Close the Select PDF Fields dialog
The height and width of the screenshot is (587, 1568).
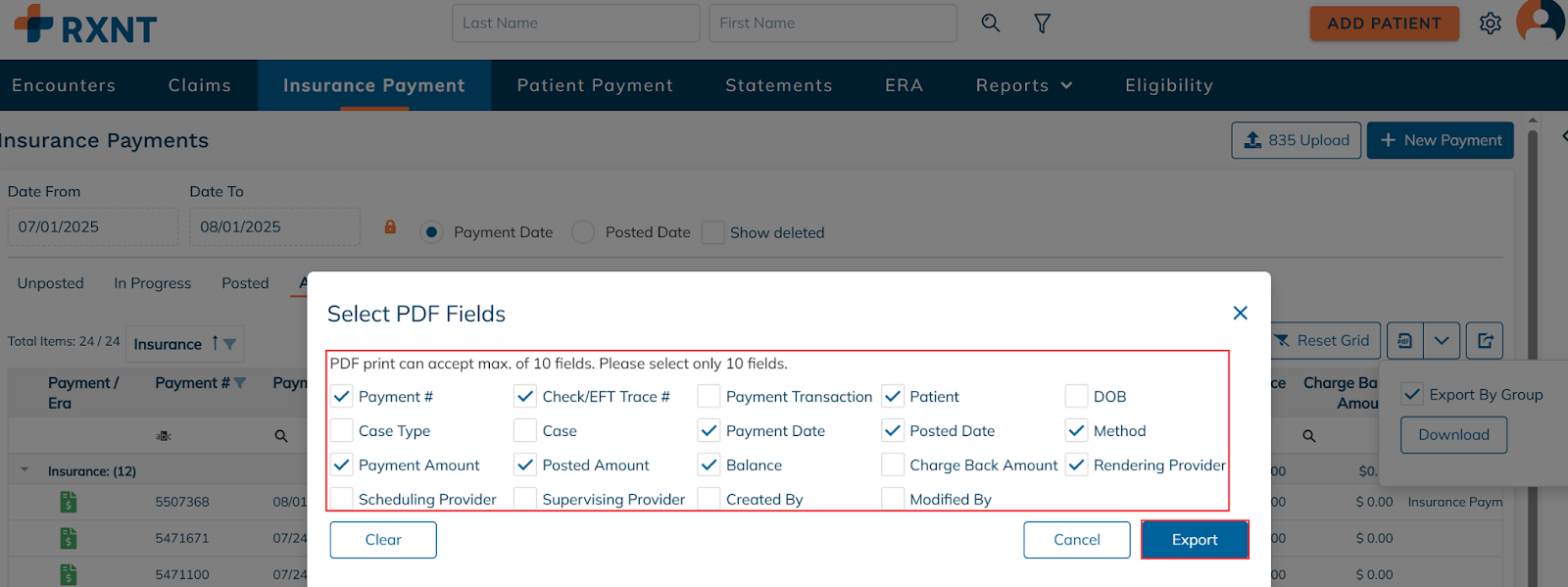pyautogui.click(x=1240, y=313)
